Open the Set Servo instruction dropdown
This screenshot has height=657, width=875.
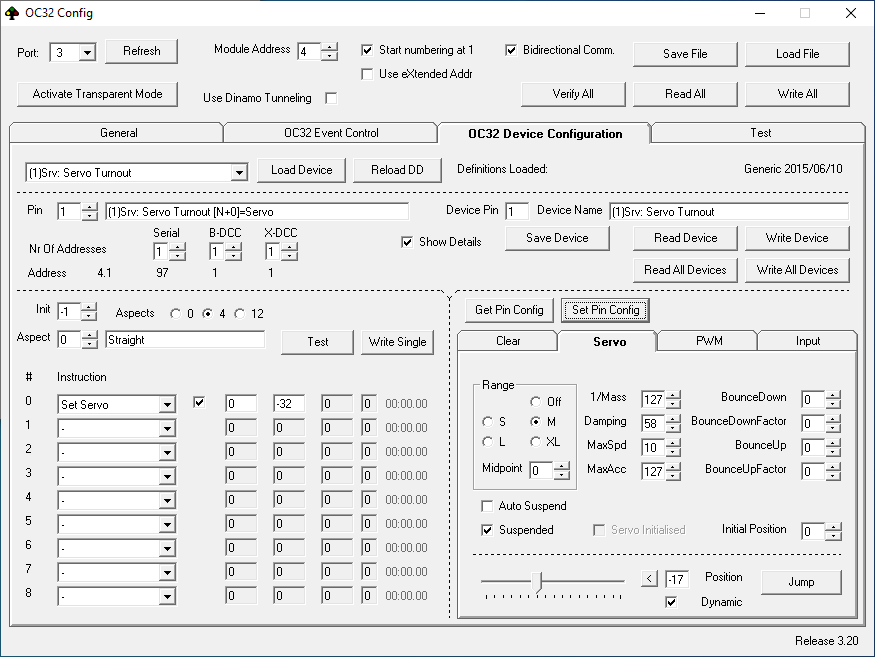tap(166, 404)
